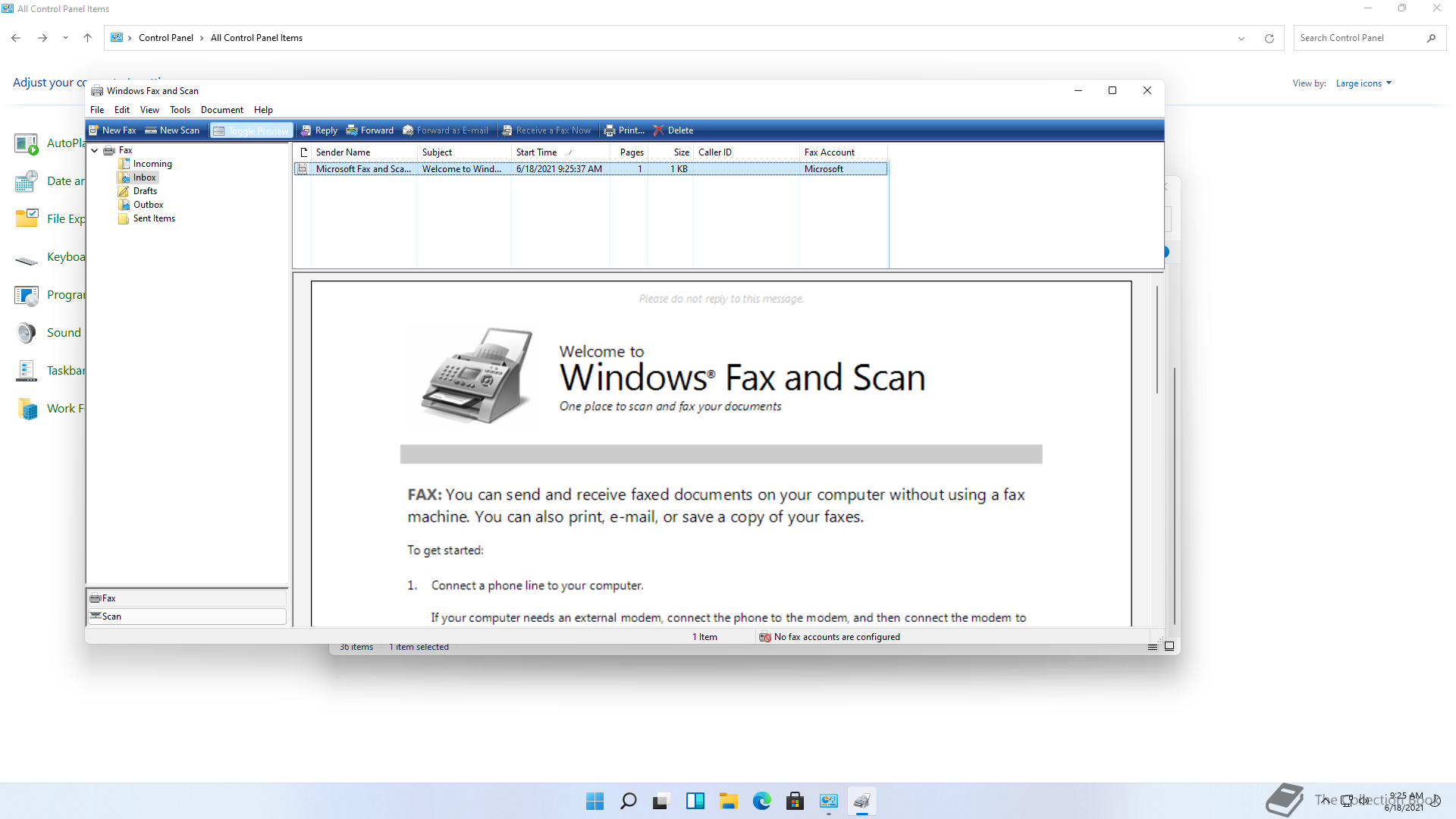Screen dimensions: 1456x819
Task: Expand address bar history dropdown
Action: tap(1241, 39)
